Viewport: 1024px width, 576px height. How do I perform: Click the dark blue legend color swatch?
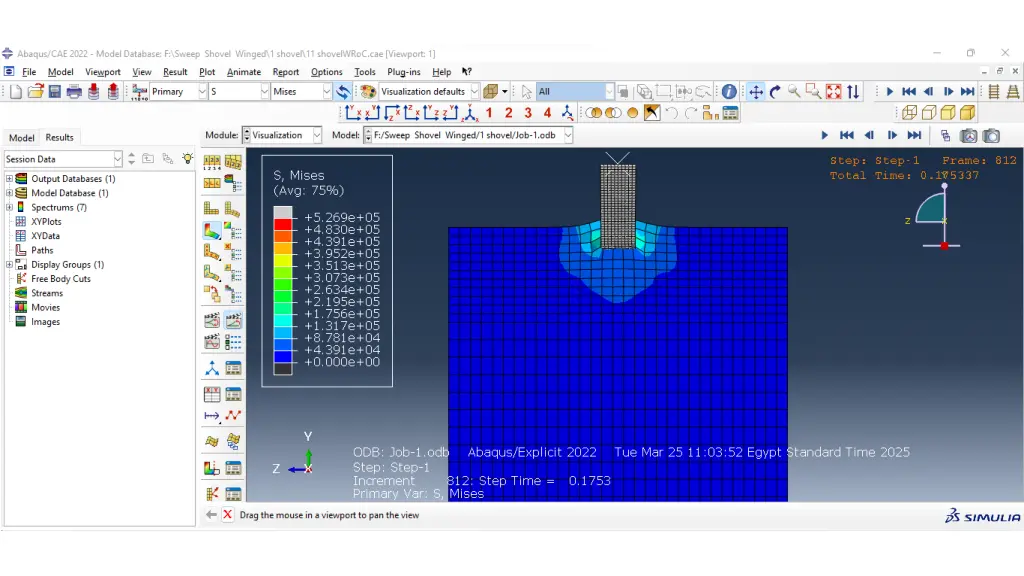[x=283, y=357]
